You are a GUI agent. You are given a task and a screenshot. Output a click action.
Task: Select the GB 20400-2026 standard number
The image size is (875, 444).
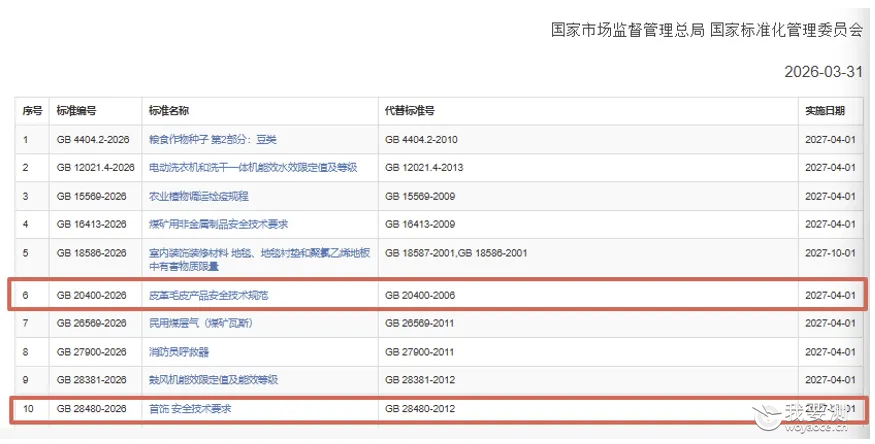pyautogui.click(x=92, y=295)
